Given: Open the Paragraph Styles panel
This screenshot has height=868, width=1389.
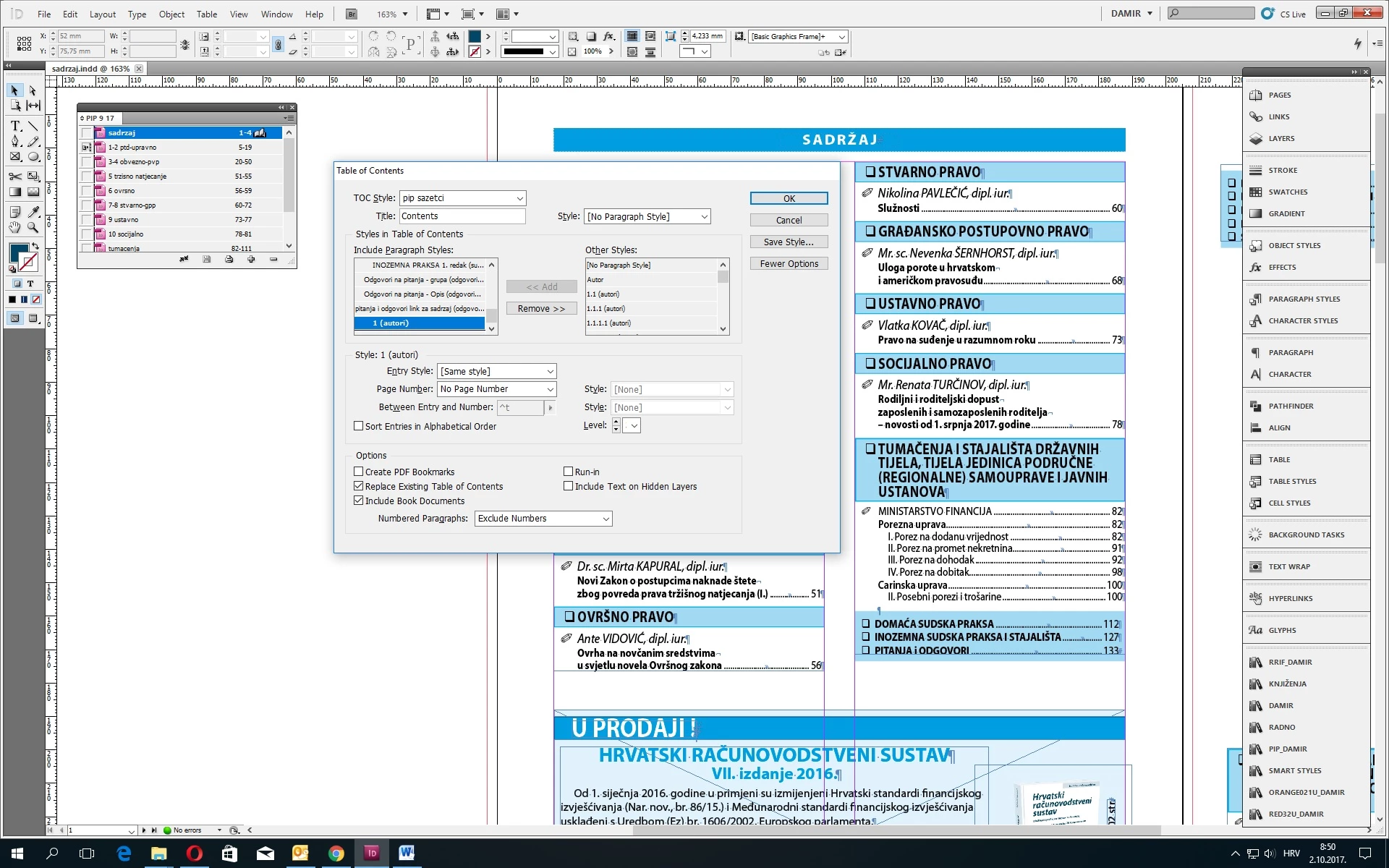Looking at the screenshot, I should click(1303, 299).
